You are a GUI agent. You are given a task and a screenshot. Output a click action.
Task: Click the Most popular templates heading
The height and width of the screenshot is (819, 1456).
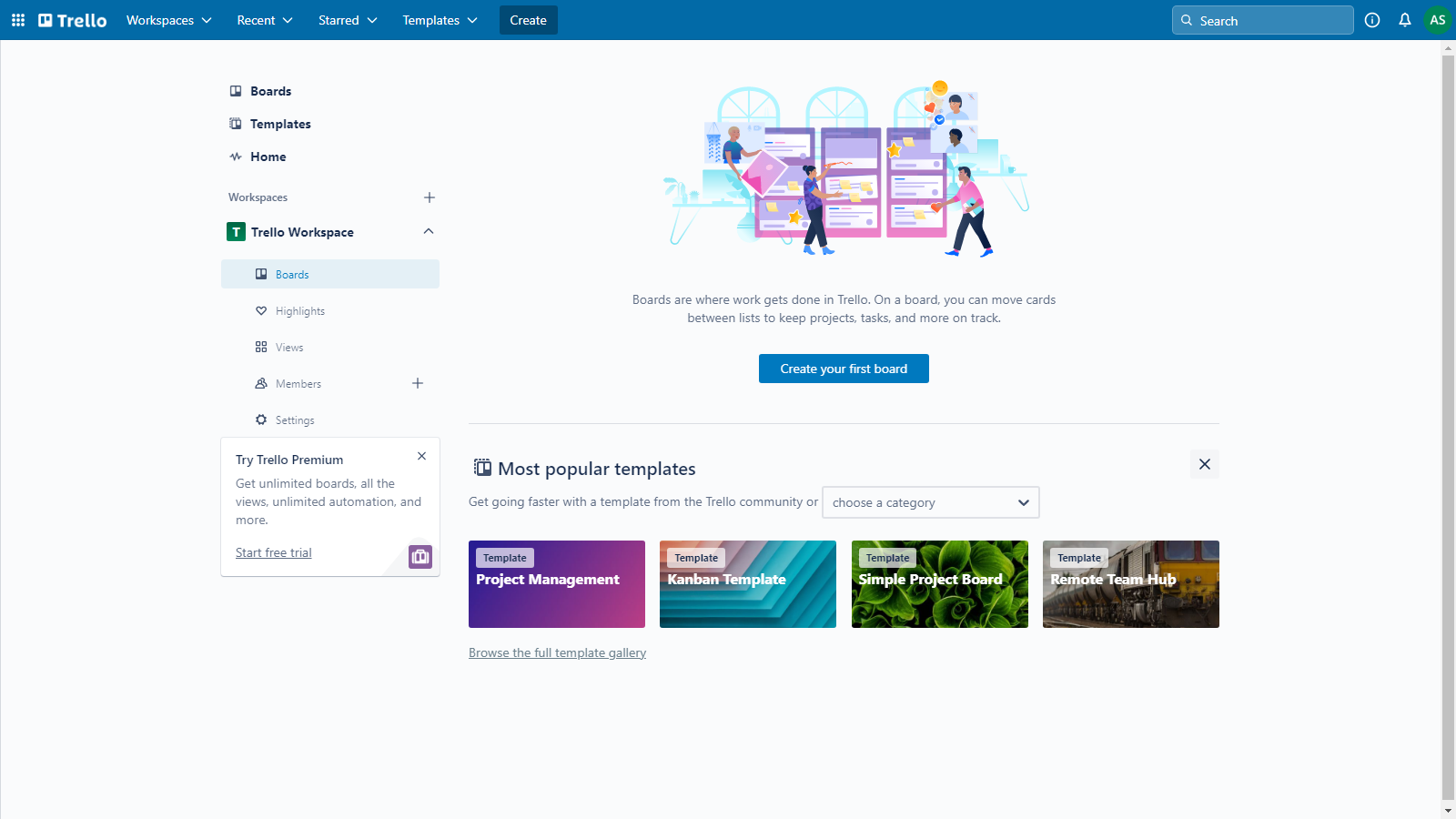point(597,469)
